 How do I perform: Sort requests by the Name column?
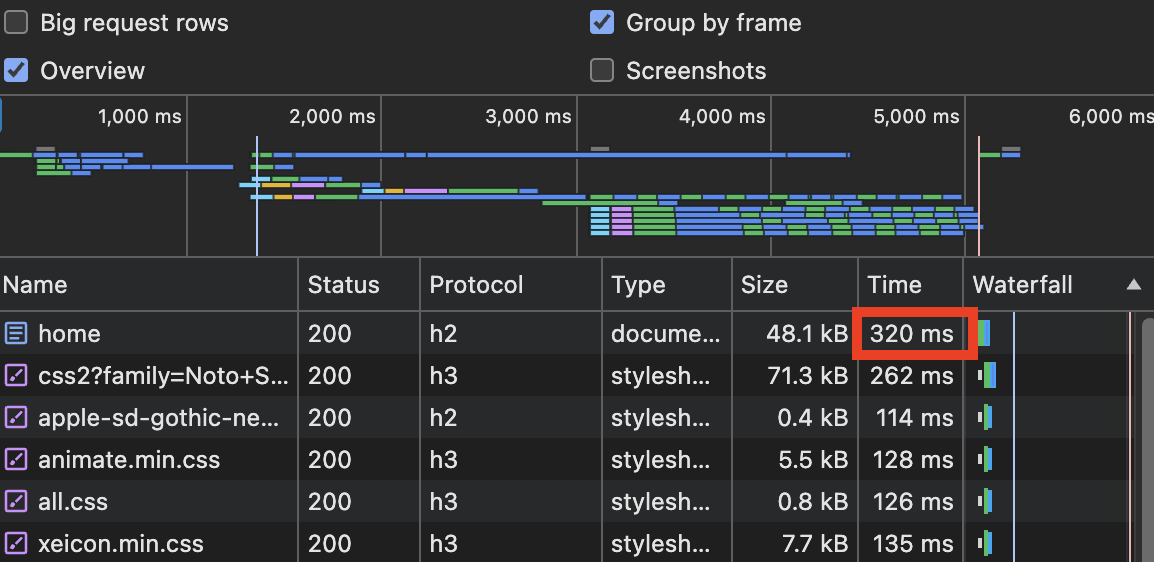(x=149, y=285)
